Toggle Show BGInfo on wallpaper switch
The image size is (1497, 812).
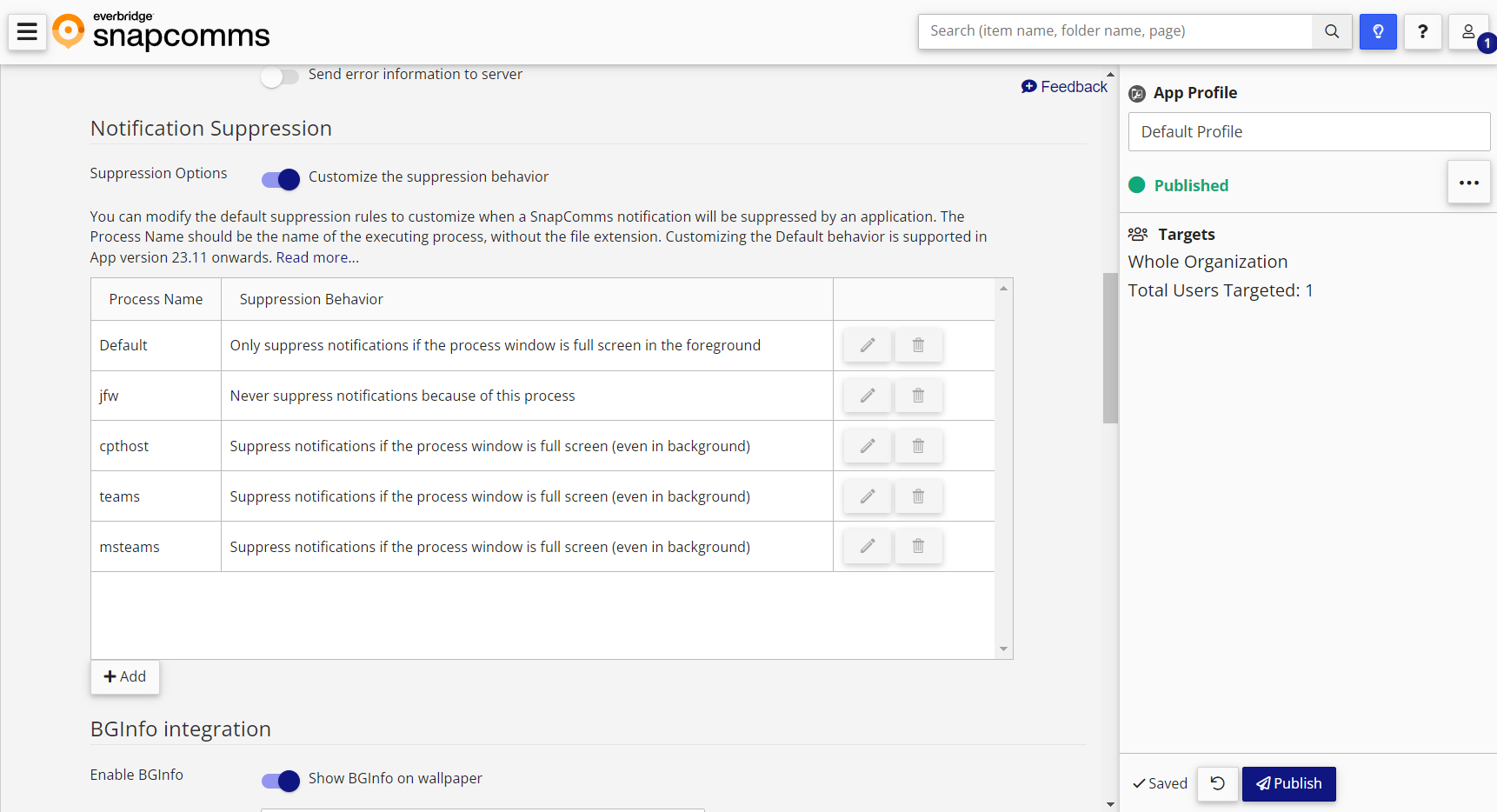pyautogui.click(x=281, y=781)
